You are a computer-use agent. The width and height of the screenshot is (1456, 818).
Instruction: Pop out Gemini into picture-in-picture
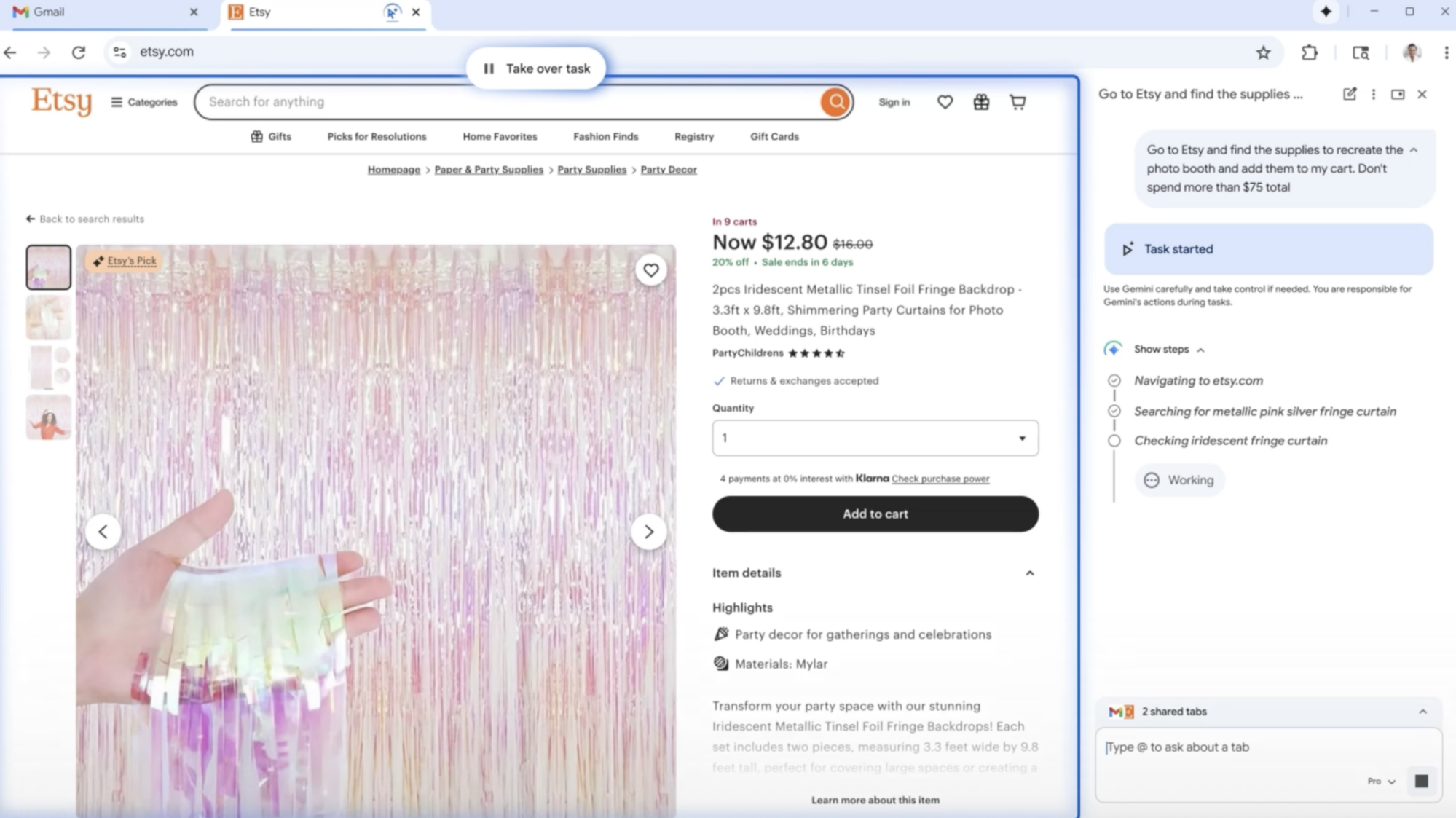click(1398, 94)
